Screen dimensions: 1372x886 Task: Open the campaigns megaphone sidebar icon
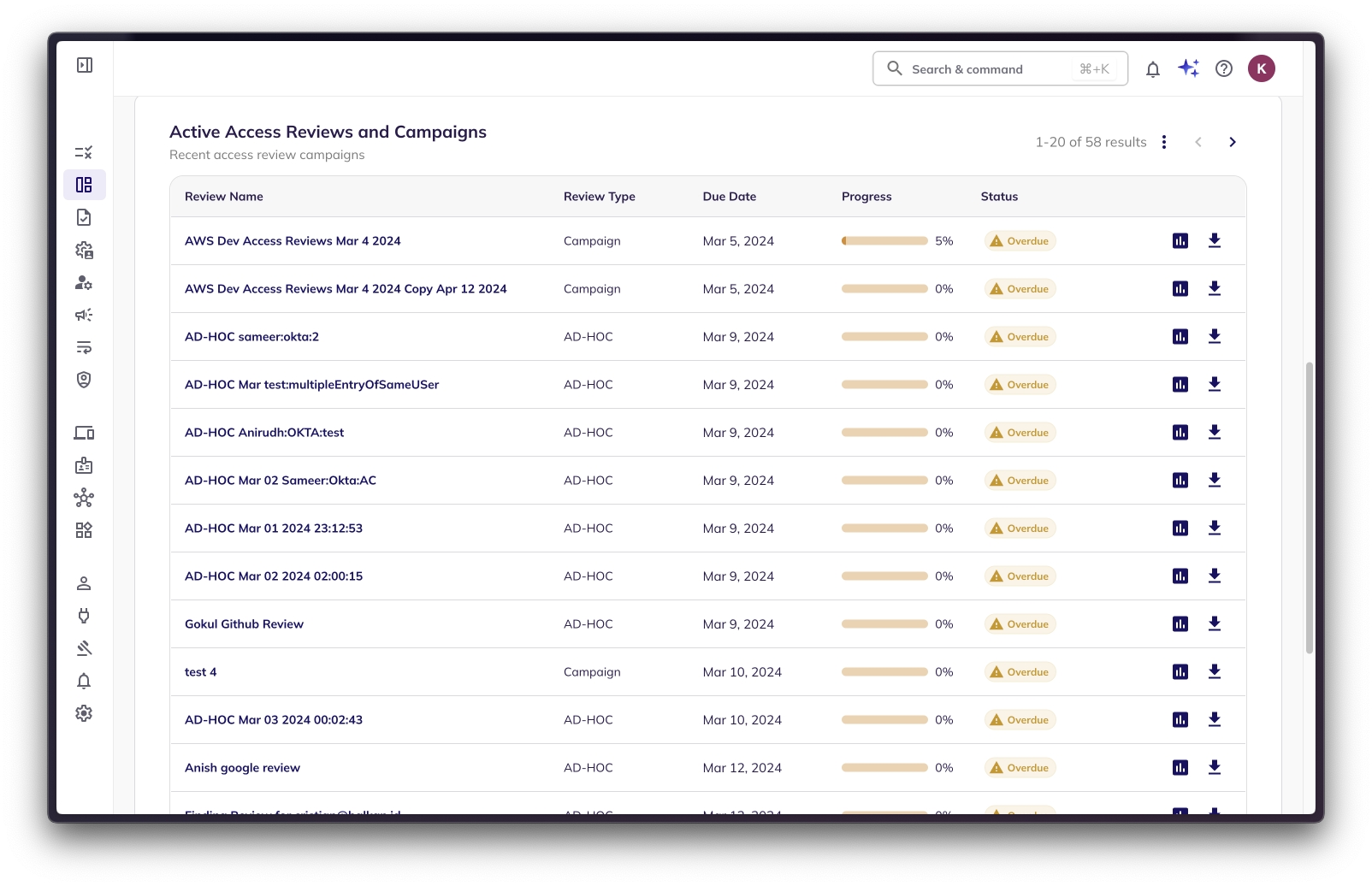tap(84, 315)
